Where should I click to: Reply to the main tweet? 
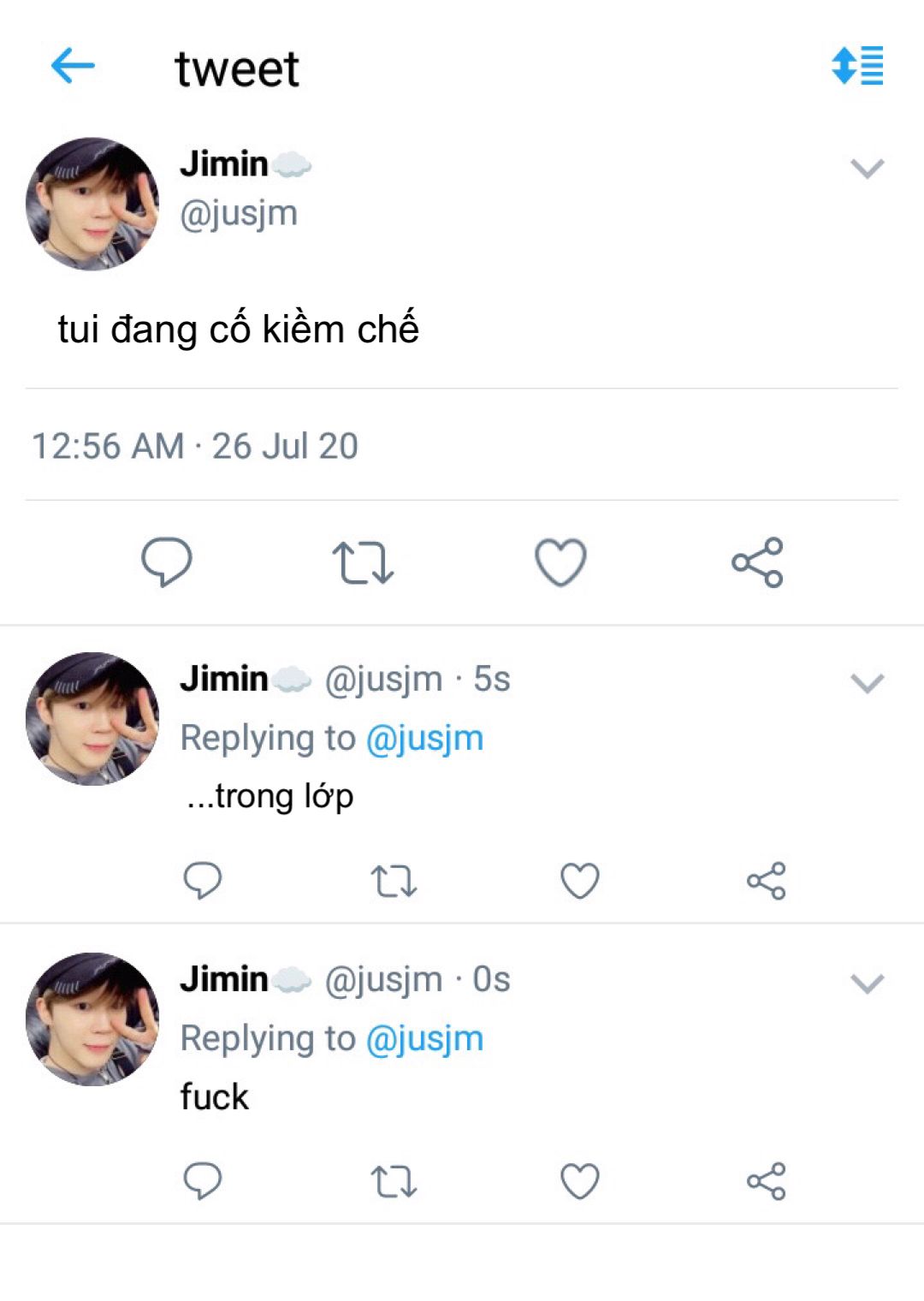[166, 561]
